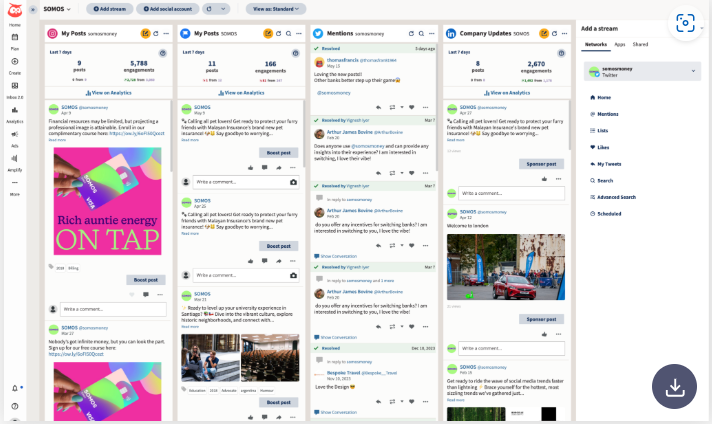Click the floating download button
The width and height of the screenshot is (712, 424).
pyautogui.click(x=674, y=387)
